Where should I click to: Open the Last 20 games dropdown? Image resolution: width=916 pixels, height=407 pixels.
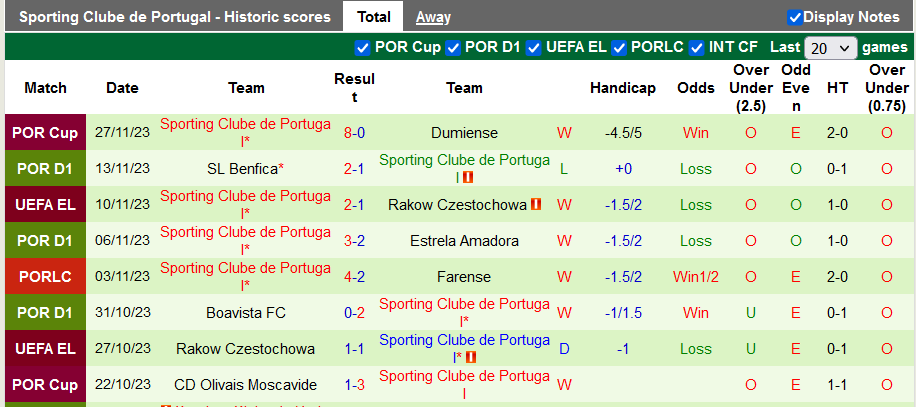831,48
